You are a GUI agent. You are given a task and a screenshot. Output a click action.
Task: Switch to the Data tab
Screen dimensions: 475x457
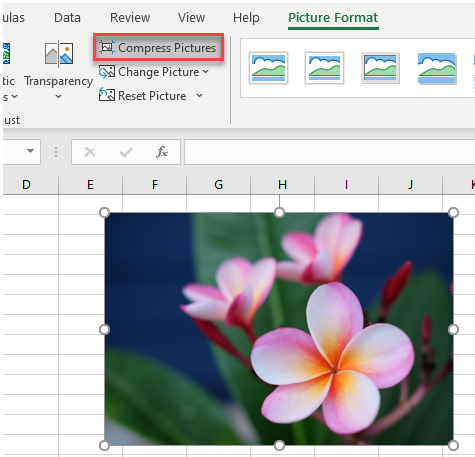coord(67,17)
